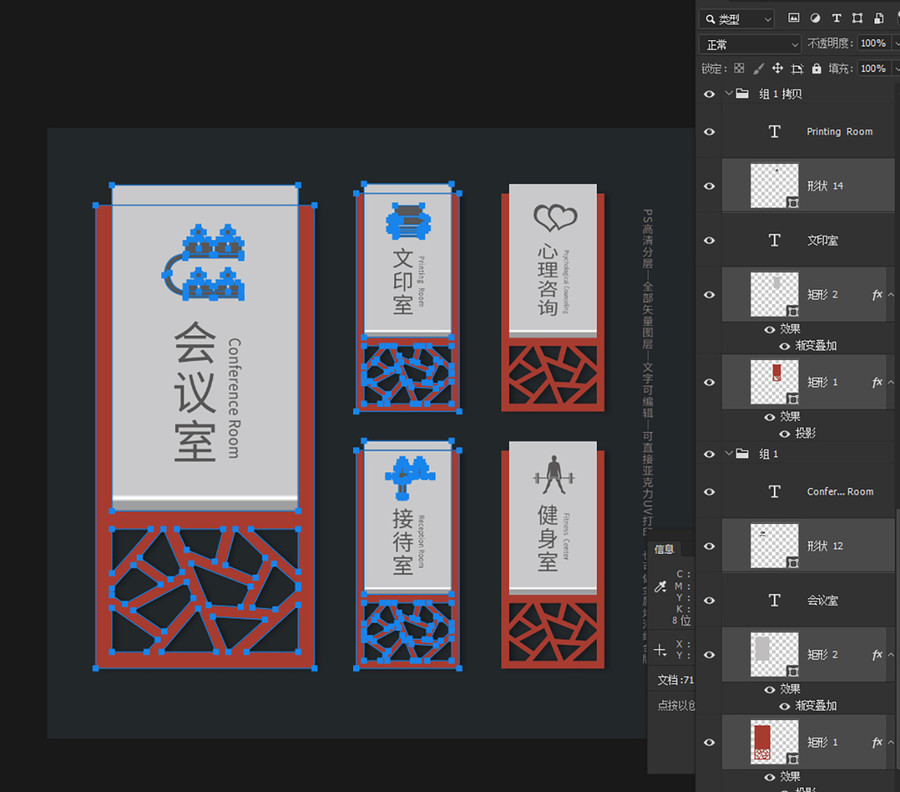Click the 接待室 text on the canvas
Screen dimensions: 900x792
(x=403, y=541)
